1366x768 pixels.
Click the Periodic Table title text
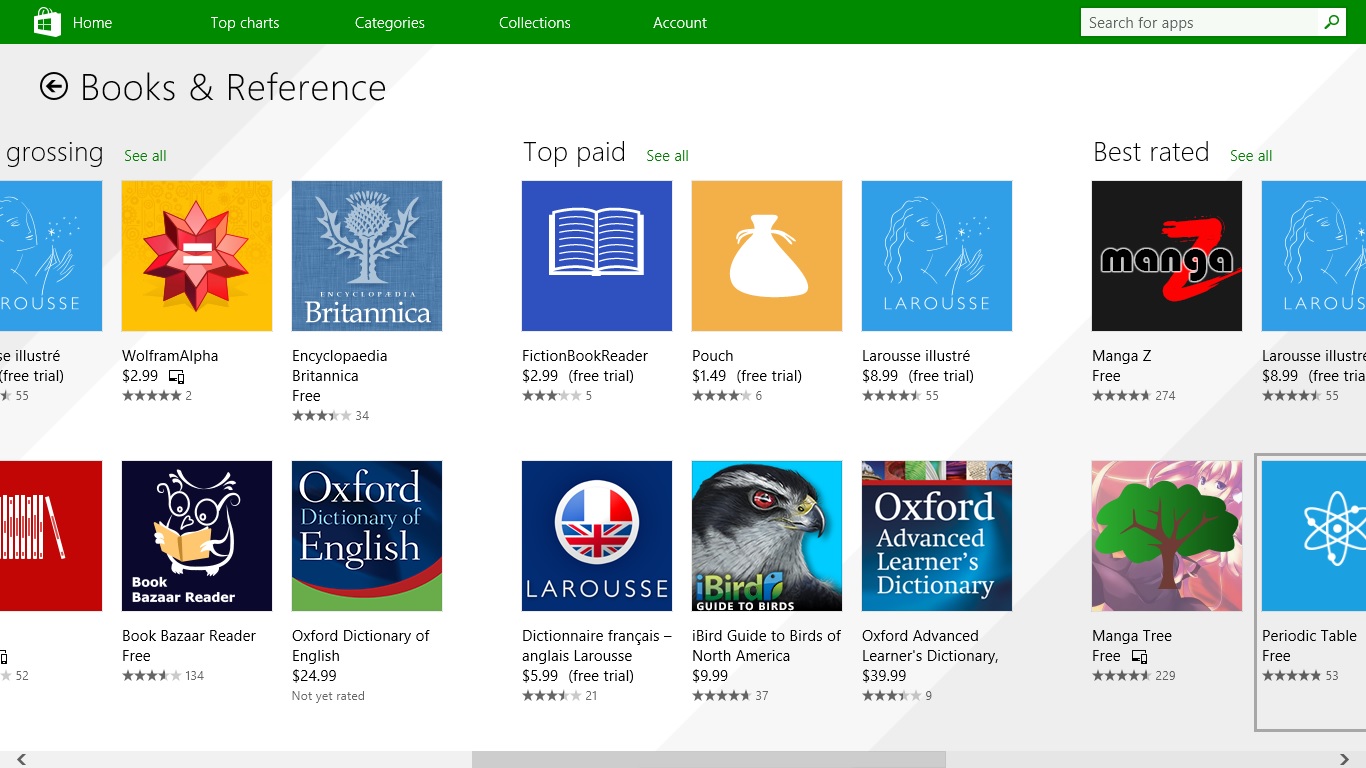tap(1309, 636)
